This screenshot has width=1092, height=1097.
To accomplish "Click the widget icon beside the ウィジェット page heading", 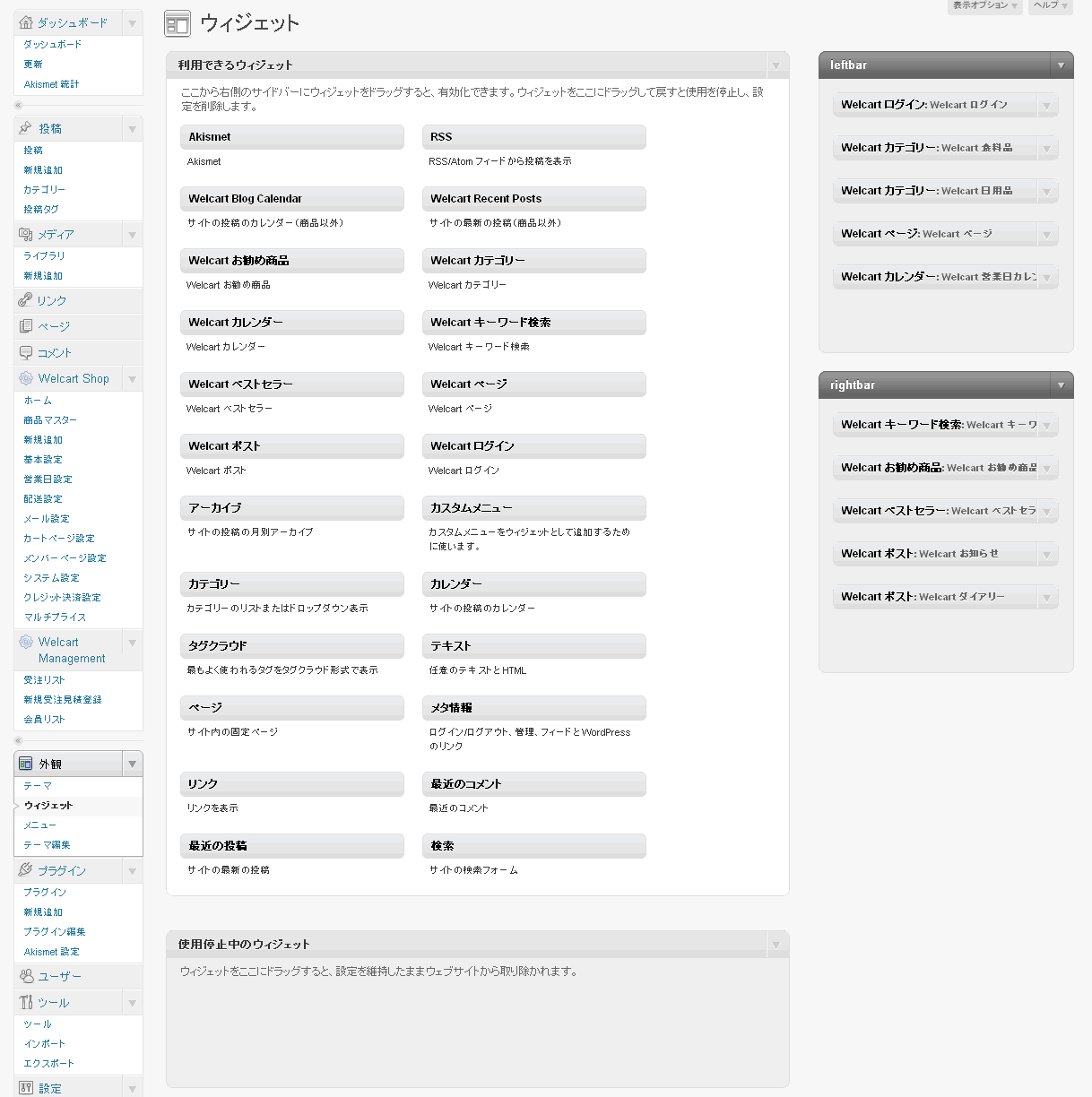I will (x=178, y=24).
